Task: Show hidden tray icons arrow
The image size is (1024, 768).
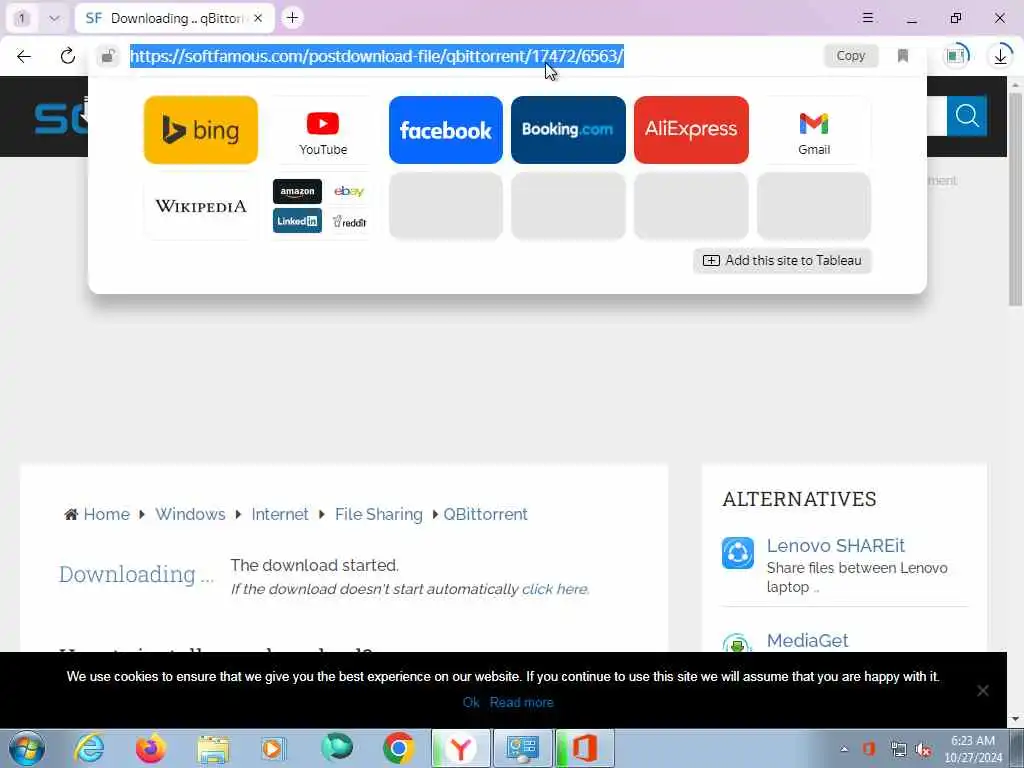Action: click(x=844, y=749)
